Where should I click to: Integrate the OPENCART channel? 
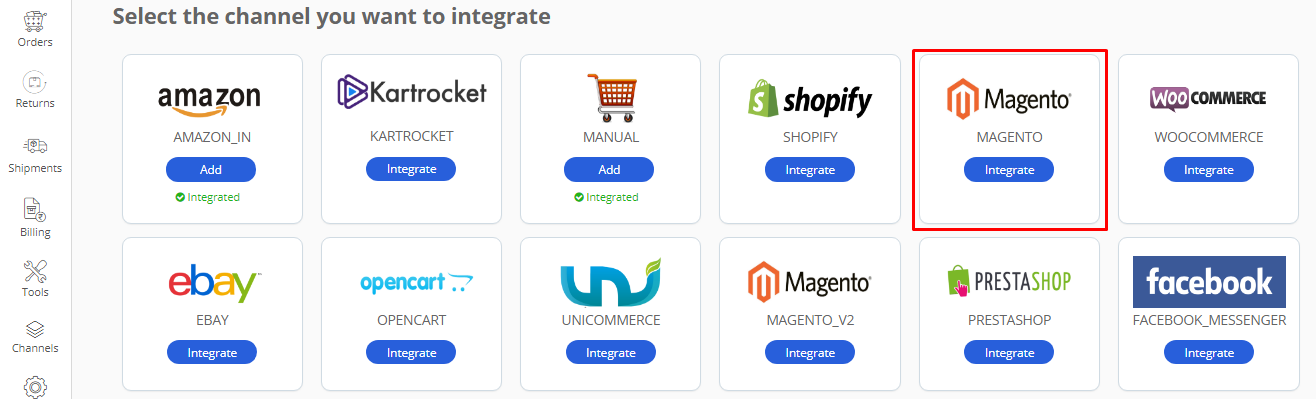pyautogui.click(x=411, y=353)
